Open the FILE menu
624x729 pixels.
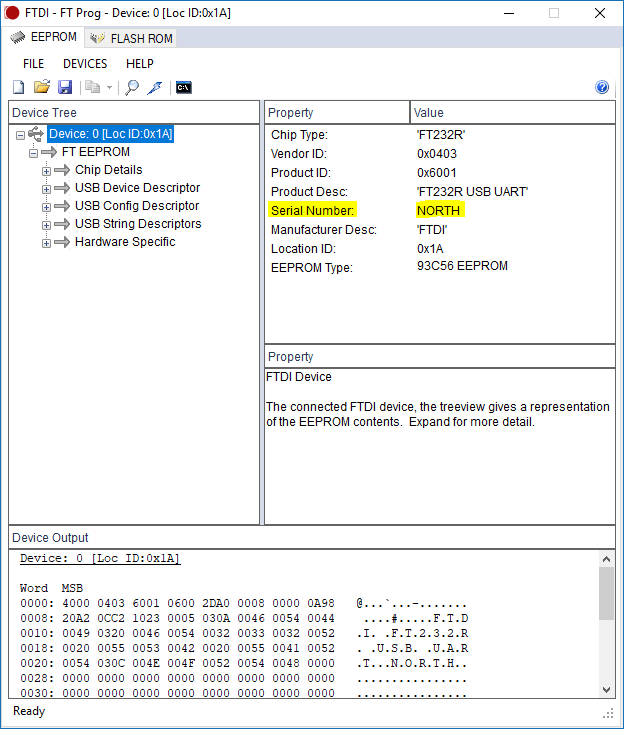click(x=34, y=64)
